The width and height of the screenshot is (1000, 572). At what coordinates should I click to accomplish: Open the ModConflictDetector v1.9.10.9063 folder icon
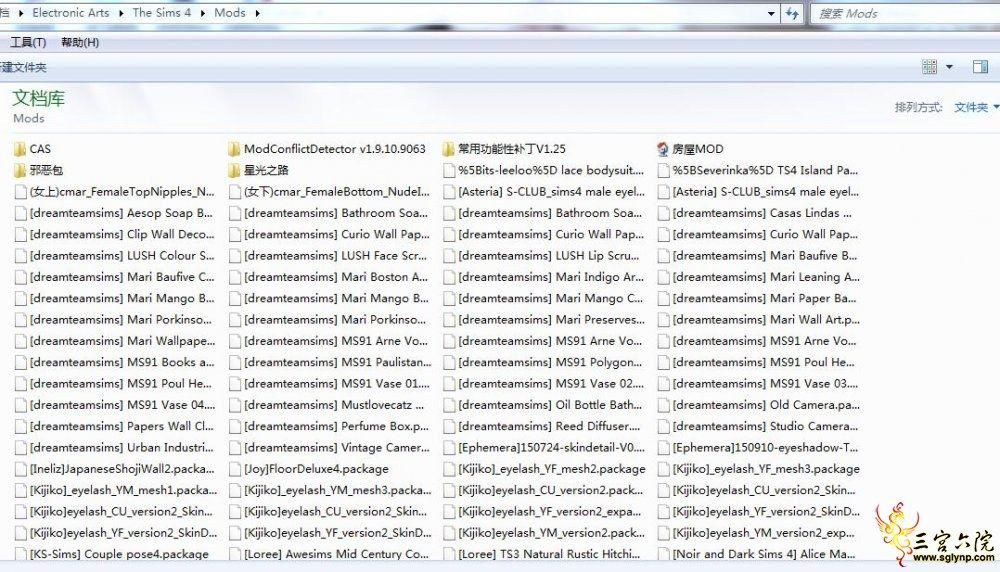coord(234,149)
